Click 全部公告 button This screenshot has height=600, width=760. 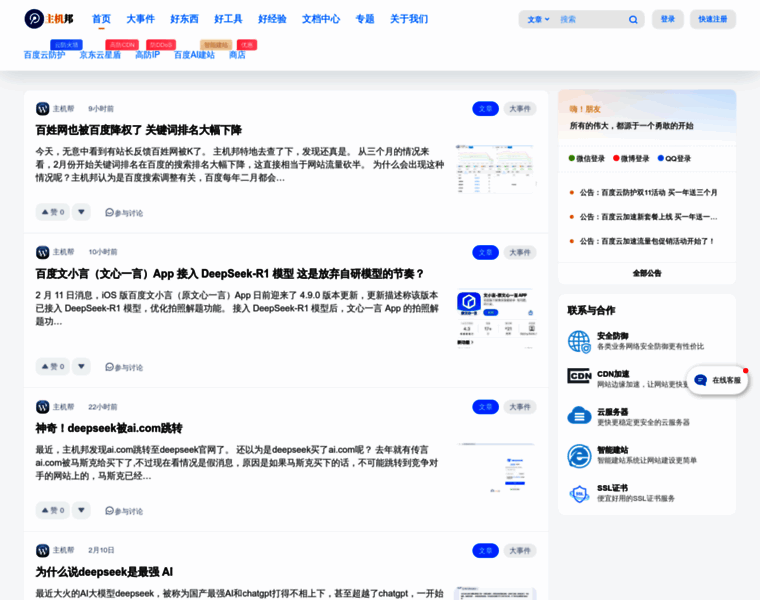click(647, 273)
